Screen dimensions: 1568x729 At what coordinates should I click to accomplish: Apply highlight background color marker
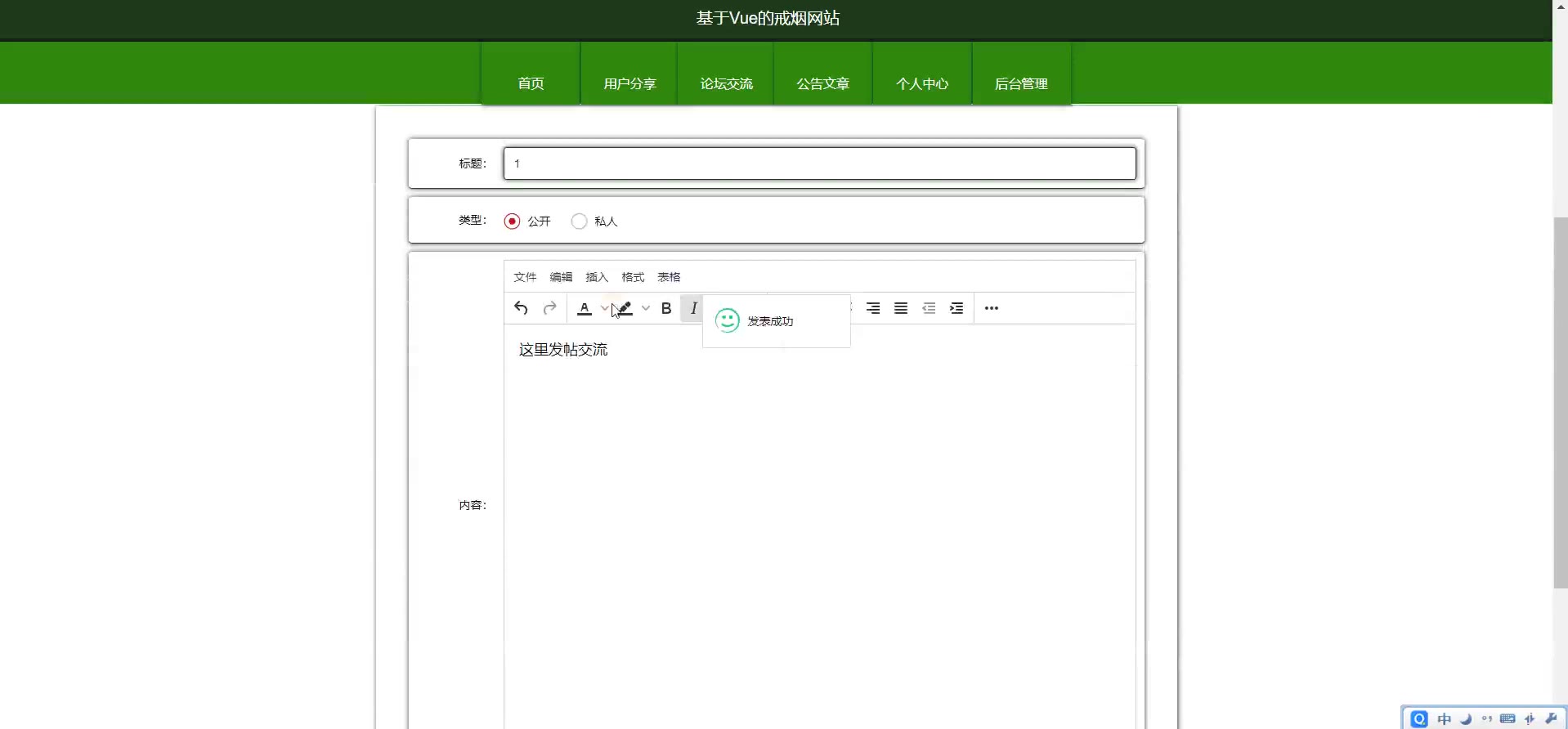tap(625, 308)
